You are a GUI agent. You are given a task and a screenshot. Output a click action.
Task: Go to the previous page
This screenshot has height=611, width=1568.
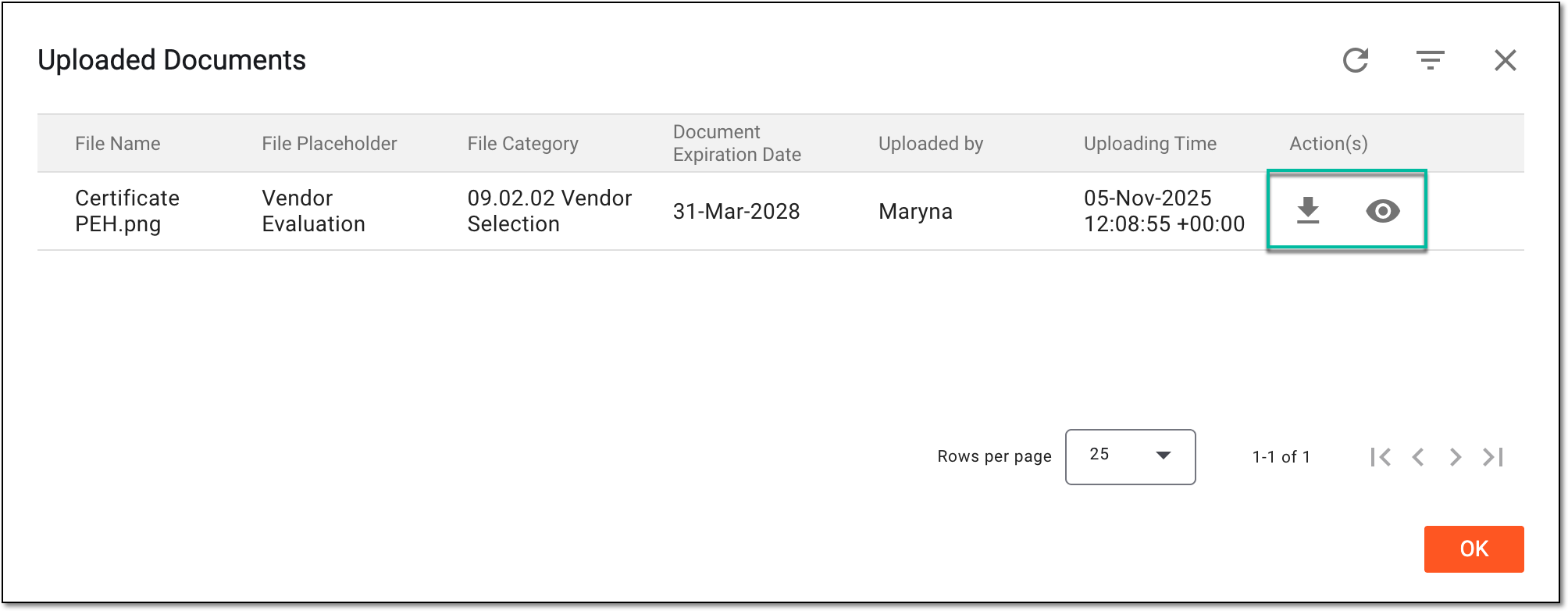tap(1418, 457)
